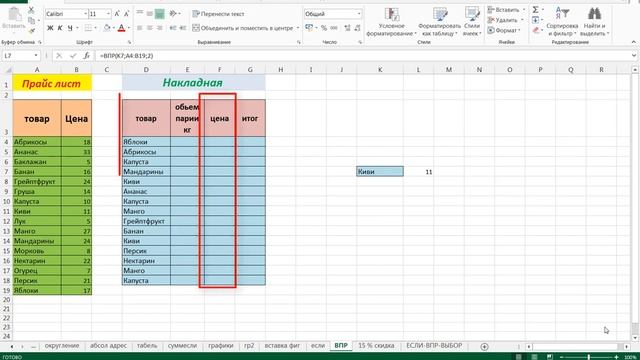Click the Paste (Вставить) clipboard icon
Screen dimensions: 640x360
click(x=14, y=15)
